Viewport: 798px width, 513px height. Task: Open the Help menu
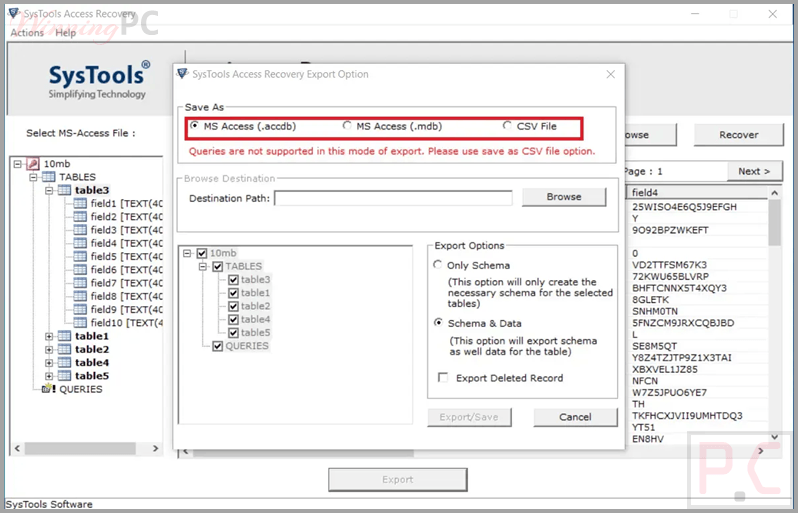(x=65, y=33)
